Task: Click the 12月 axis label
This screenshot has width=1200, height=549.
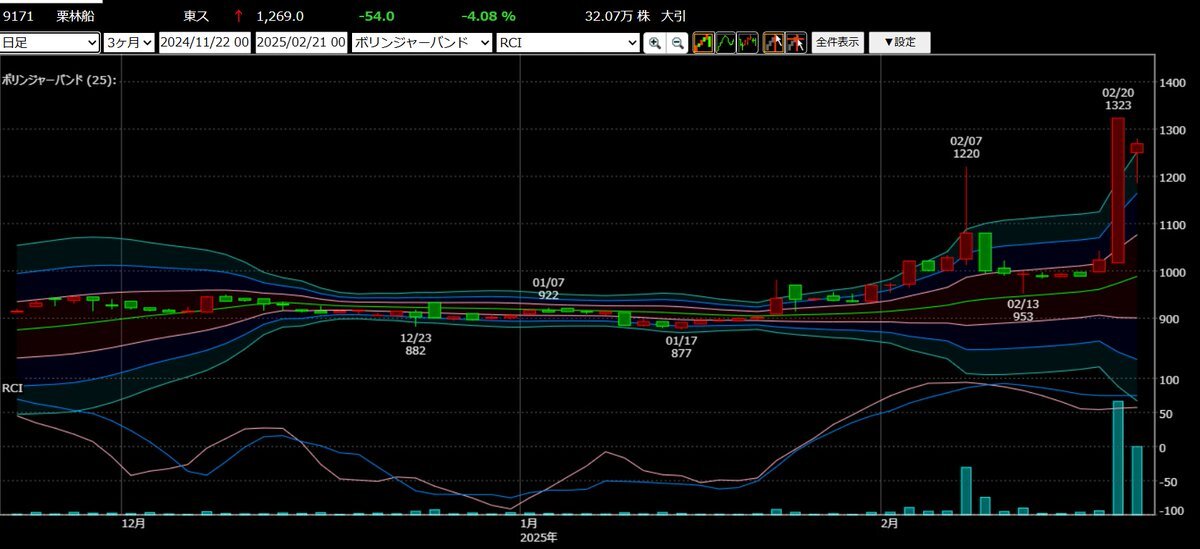Action: coord(134,522)
